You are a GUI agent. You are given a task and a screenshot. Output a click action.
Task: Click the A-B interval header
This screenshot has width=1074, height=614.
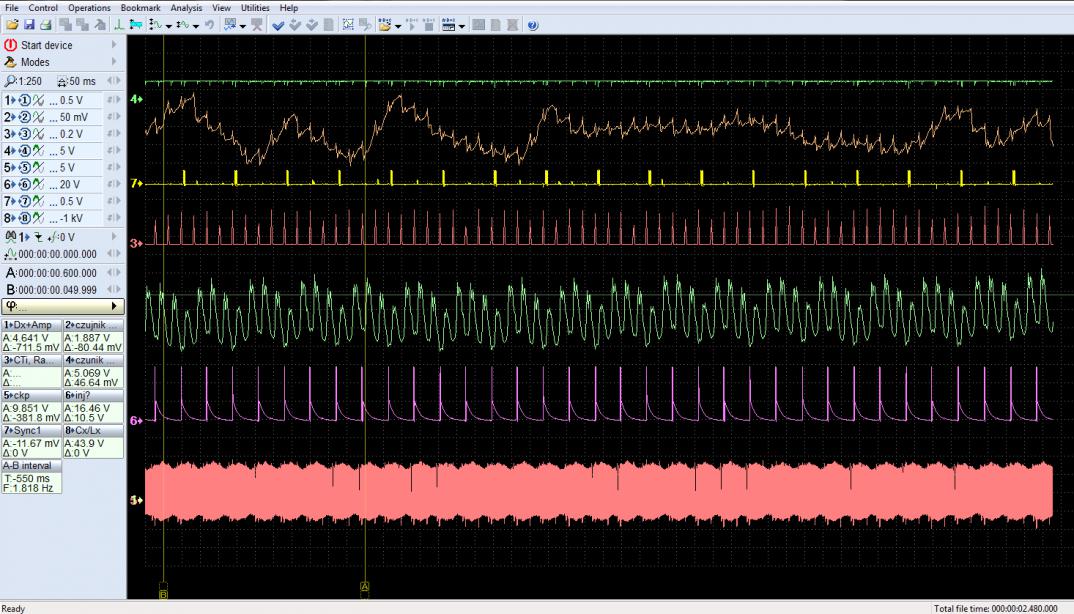click(x=31, y=465)
